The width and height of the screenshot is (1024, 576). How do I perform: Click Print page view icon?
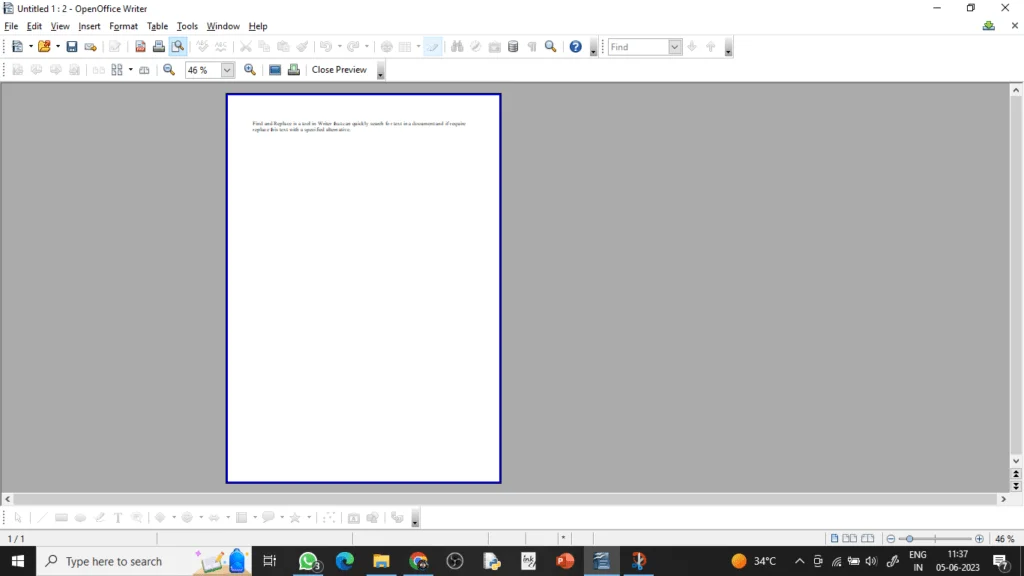[294, 70]
